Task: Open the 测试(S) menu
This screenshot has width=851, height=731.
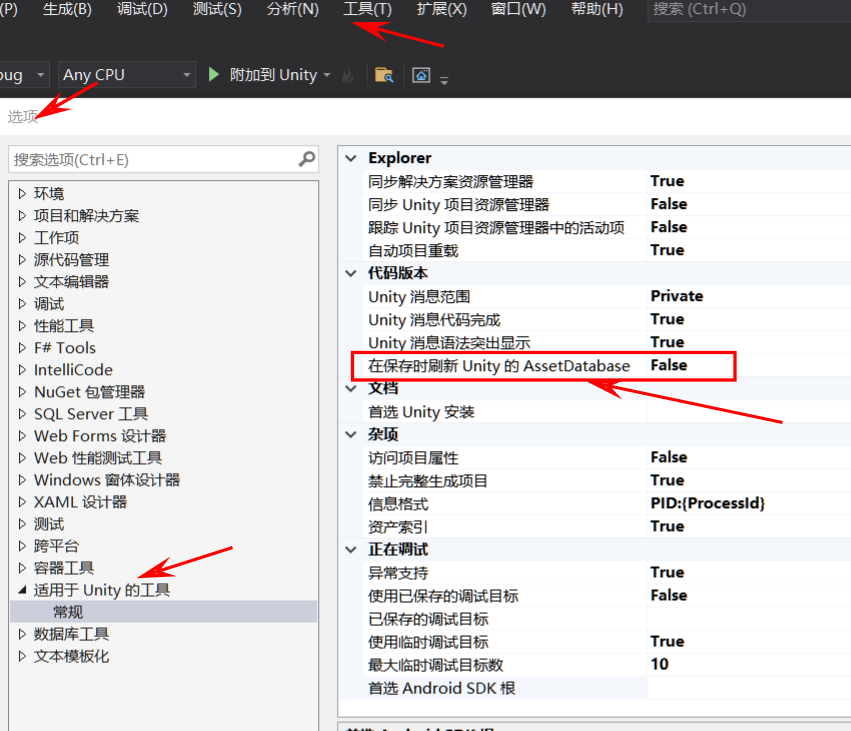Action: (217, 9)
